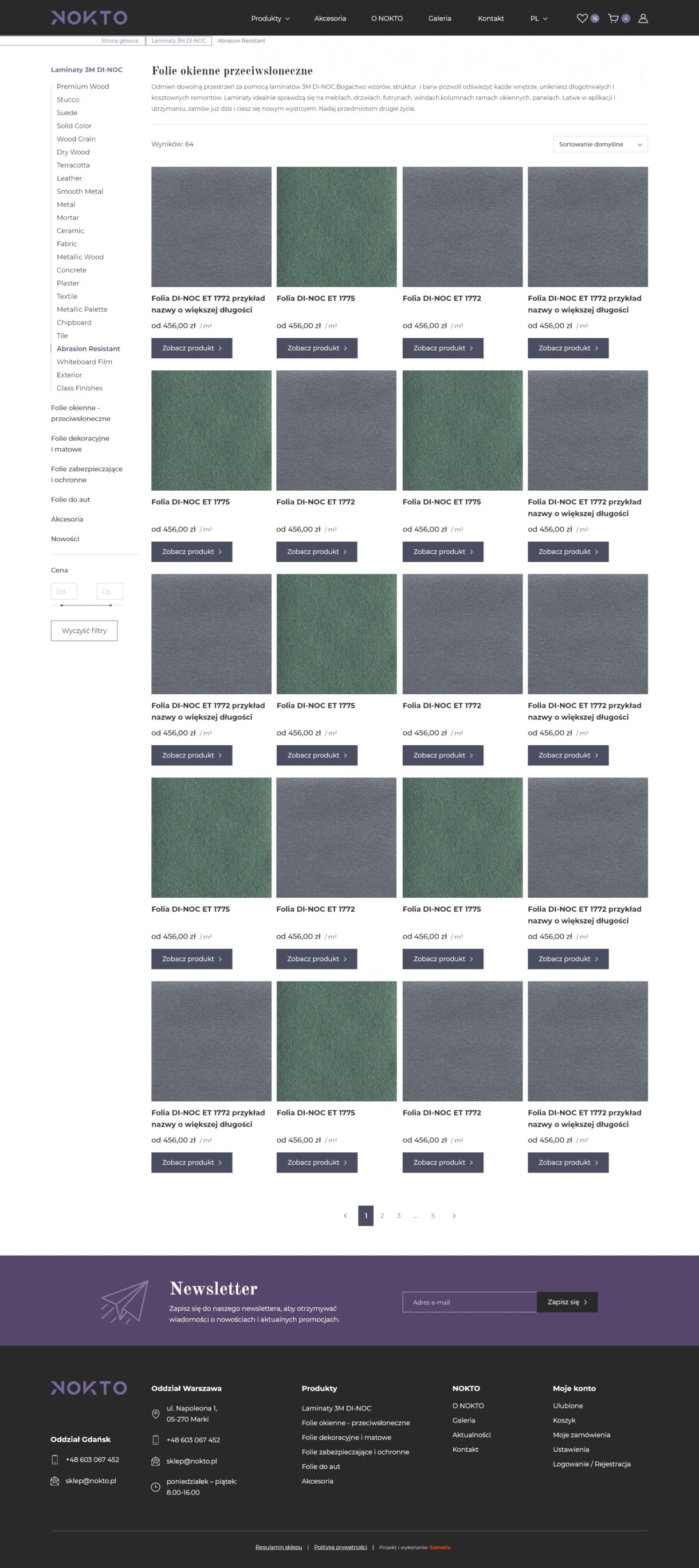Open Folie zabezpieczające i ochronne footer link
This screenshot has height=1568, width=699.
point(355,1452)
